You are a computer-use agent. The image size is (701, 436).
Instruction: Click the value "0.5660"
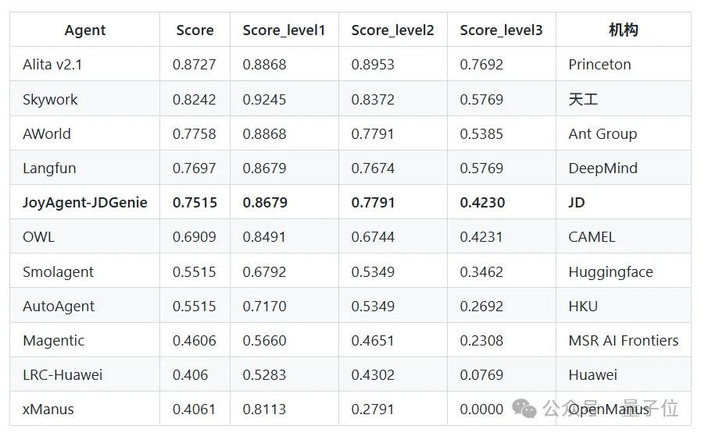[264, 341]
